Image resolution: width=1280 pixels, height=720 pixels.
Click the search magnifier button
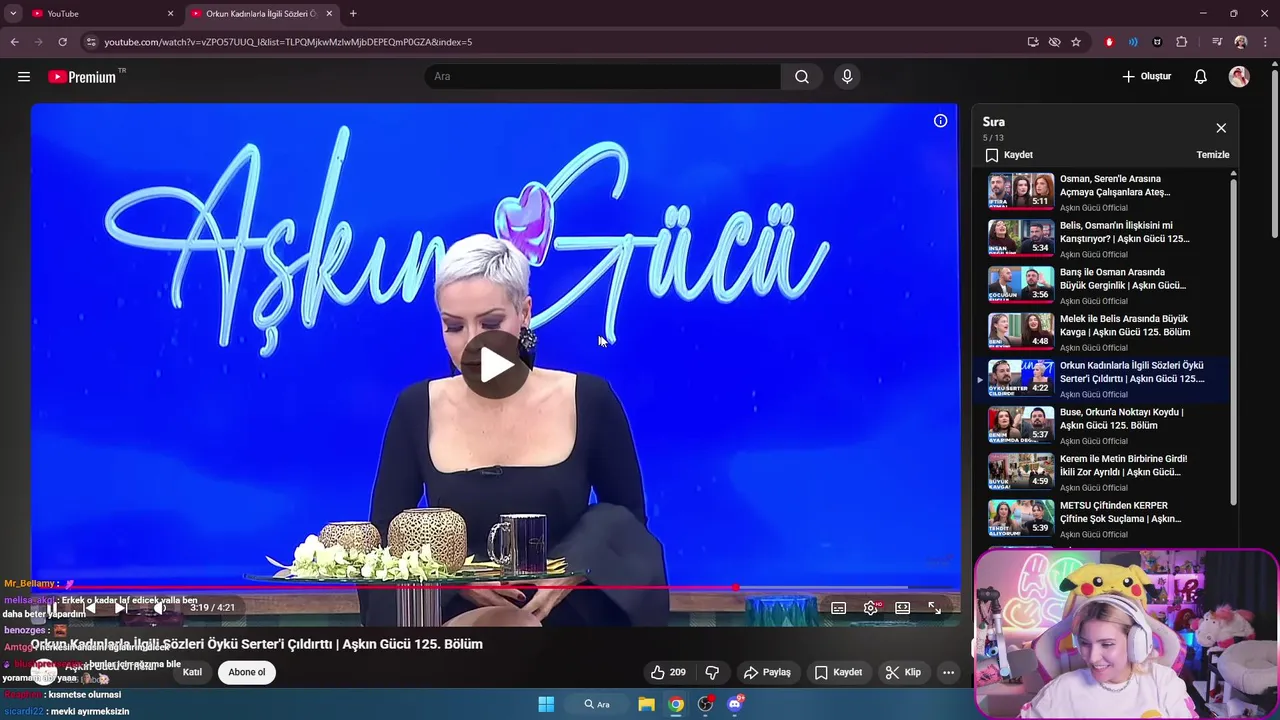point(802,77)
